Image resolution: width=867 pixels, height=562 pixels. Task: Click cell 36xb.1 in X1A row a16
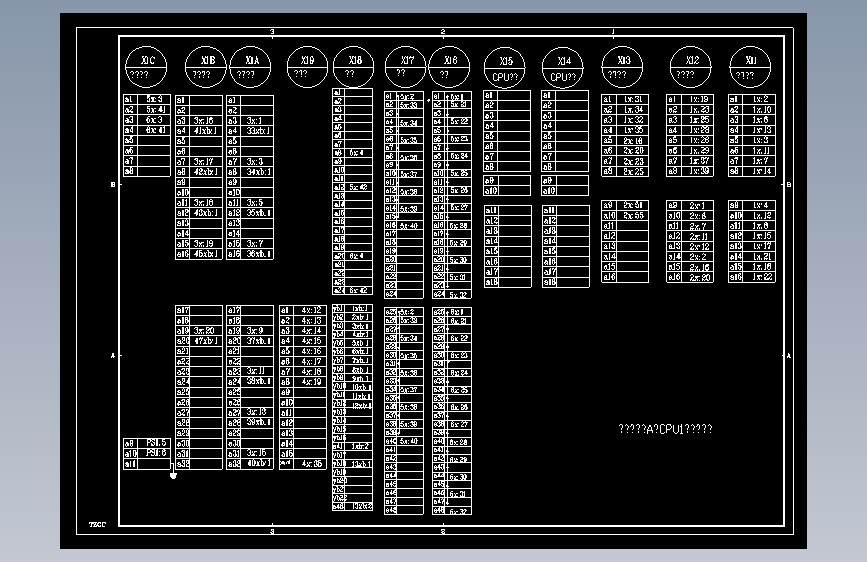click(257, 254)
